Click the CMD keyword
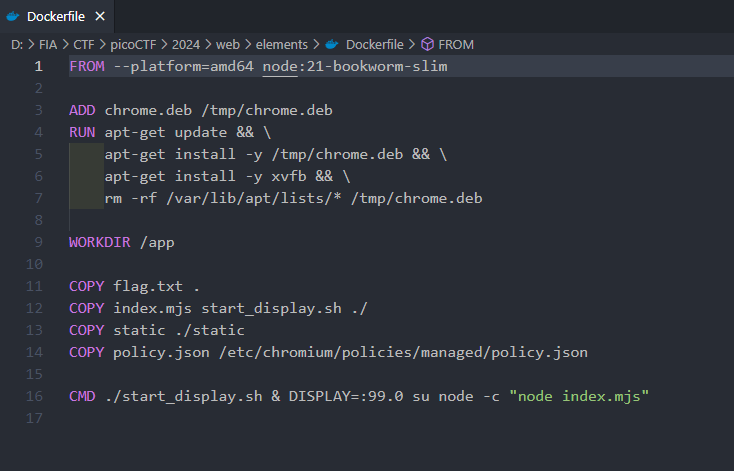 click(x=82, y=397)
